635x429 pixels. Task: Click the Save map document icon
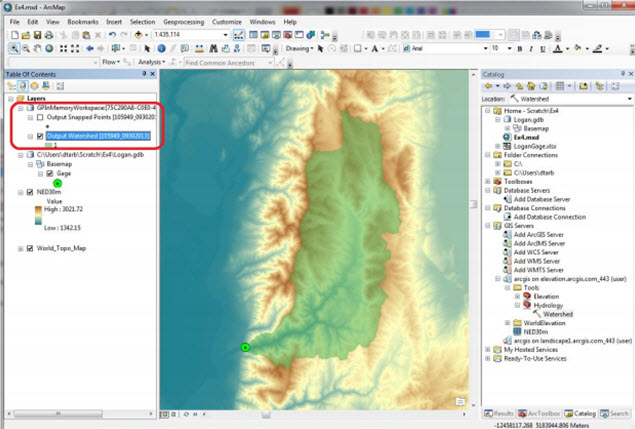37,35
